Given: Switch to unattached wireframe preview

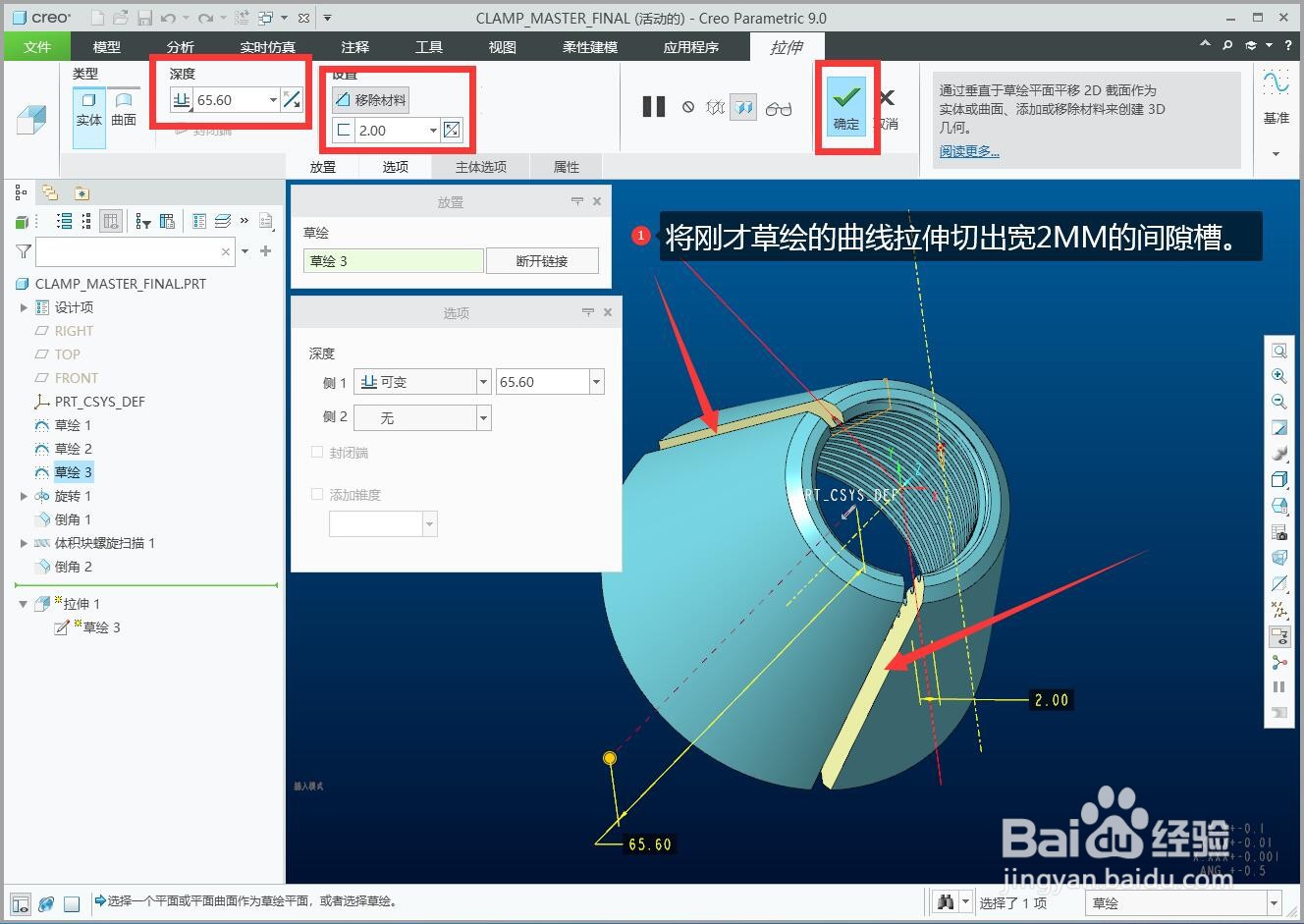Looking at the screenshot, I should point(715,107).
